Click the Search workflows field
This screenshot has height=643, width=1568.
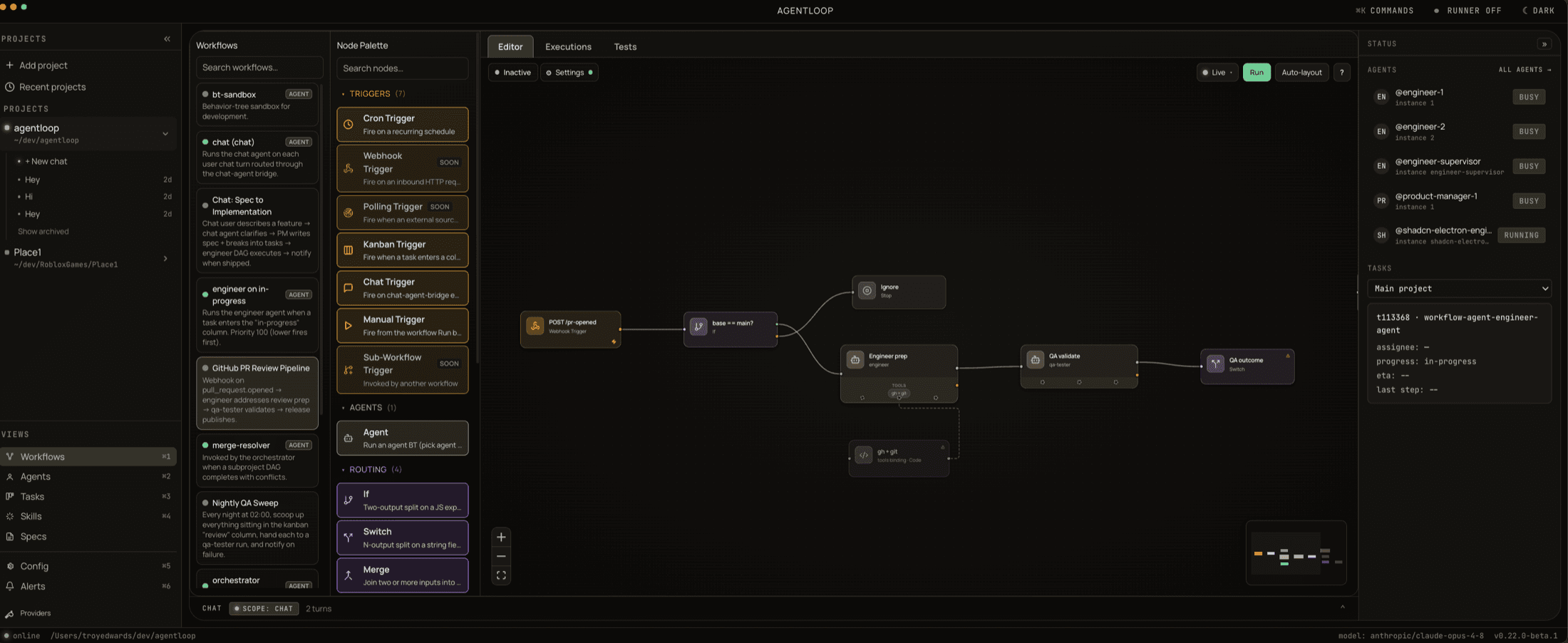(259, 68)
